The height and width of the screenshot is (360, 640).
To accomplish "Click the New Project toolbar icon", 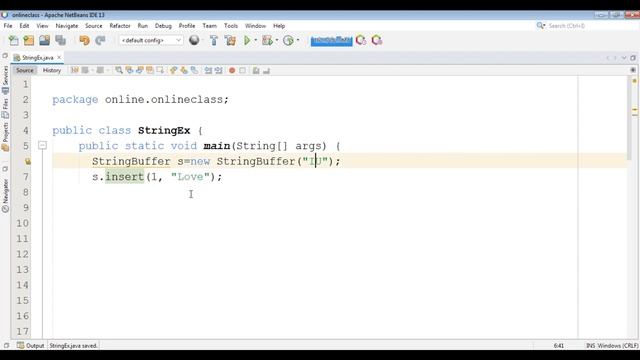I will 29,40.
